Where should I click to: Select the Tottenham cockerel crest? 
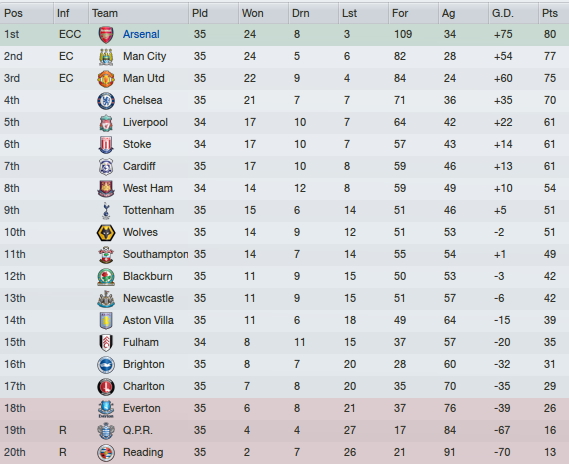(x=106, y=211)
